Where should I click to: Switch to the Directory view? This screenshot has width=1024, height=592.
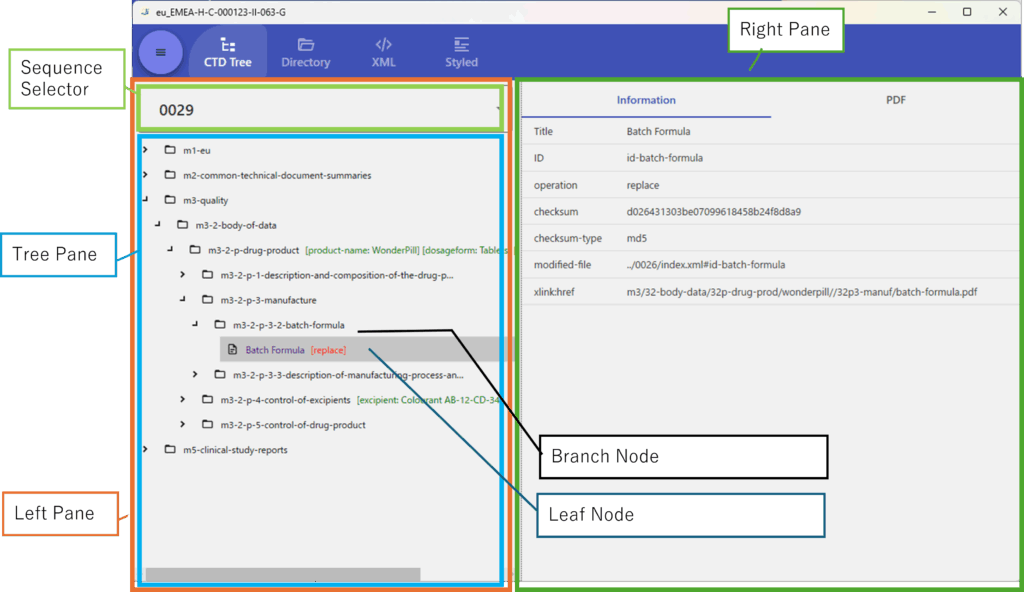(305, 45)
